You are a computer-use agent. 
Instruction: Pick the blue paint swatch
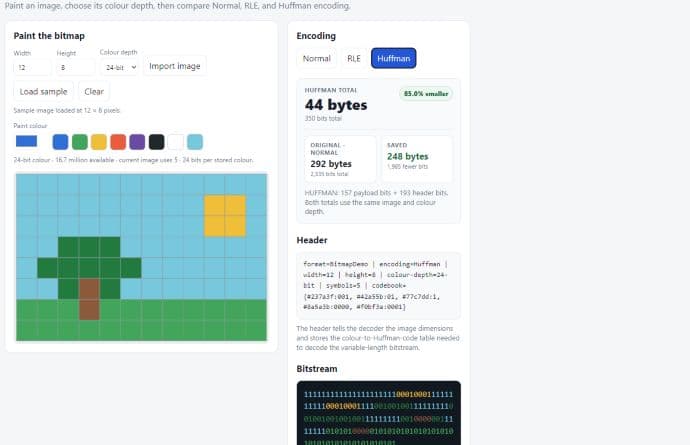click(x=60, y=142)
